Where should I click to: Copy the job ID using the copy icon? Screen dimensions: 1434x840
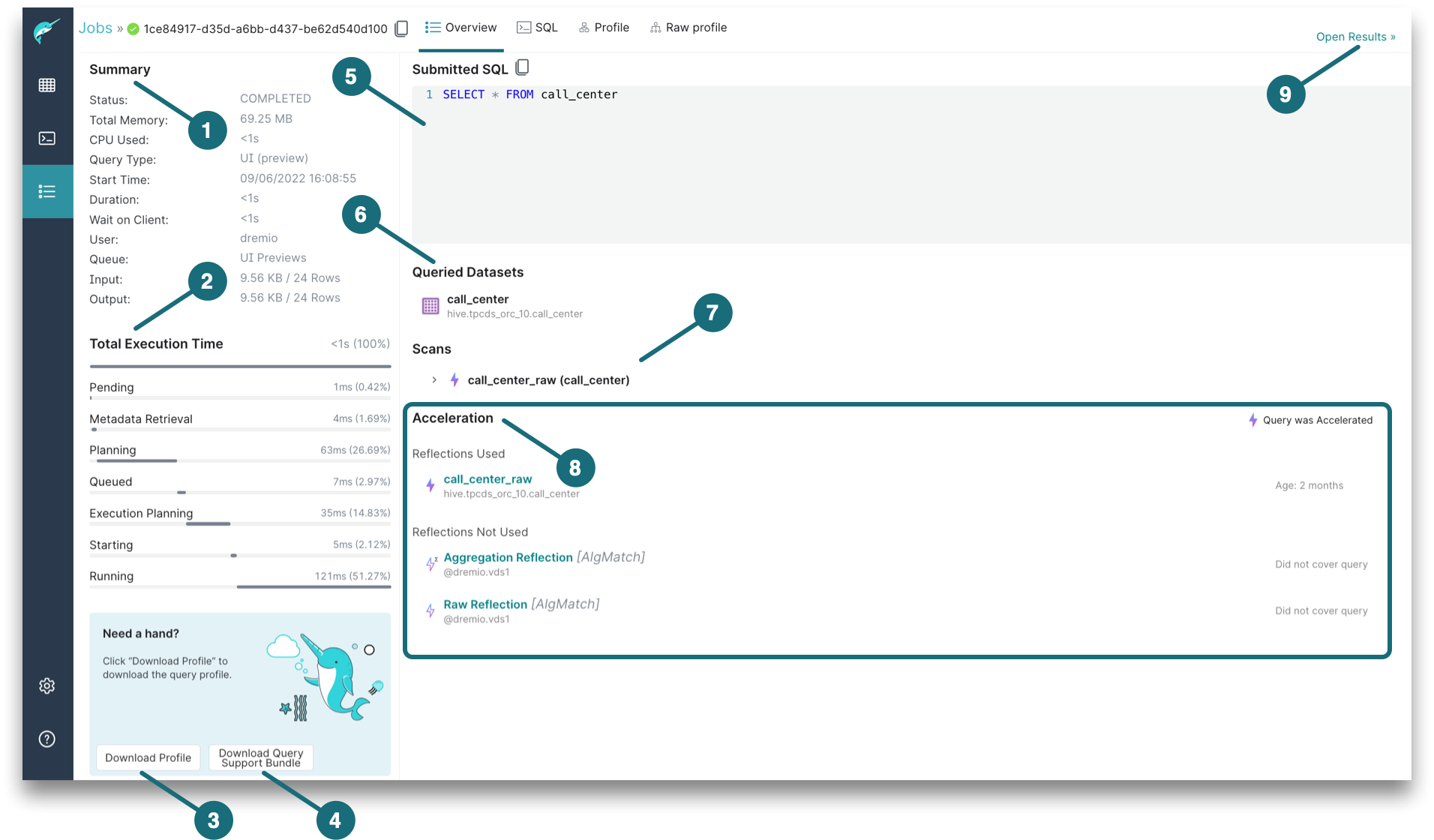tap(401, 28)
